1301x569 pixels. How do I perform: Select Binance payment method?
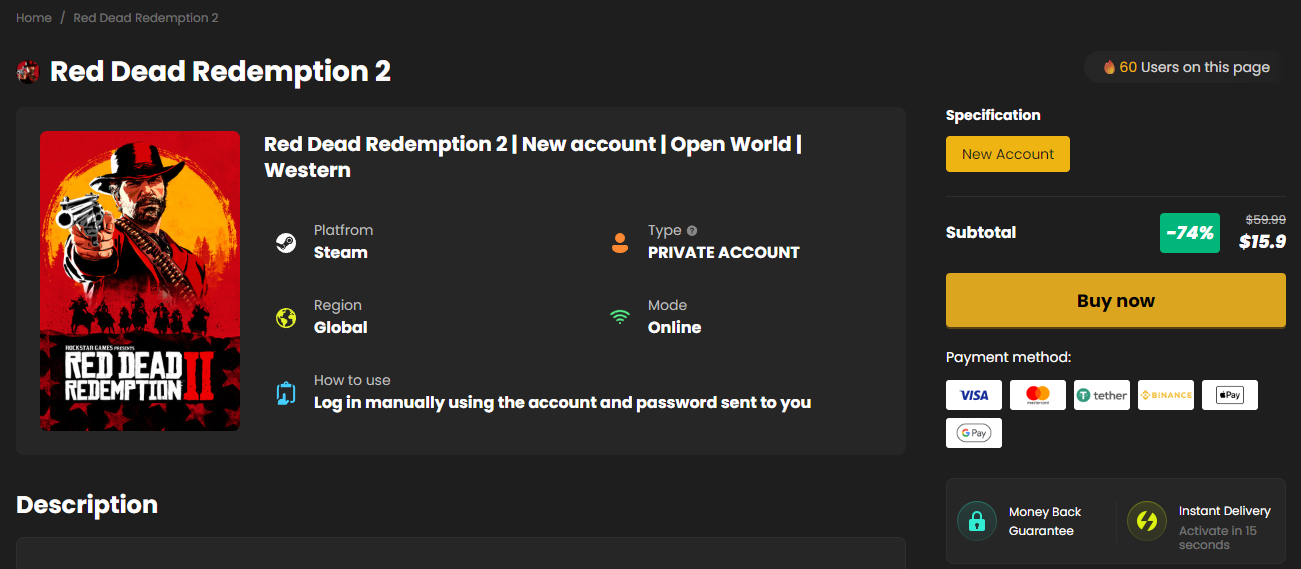coord(1166,395)
